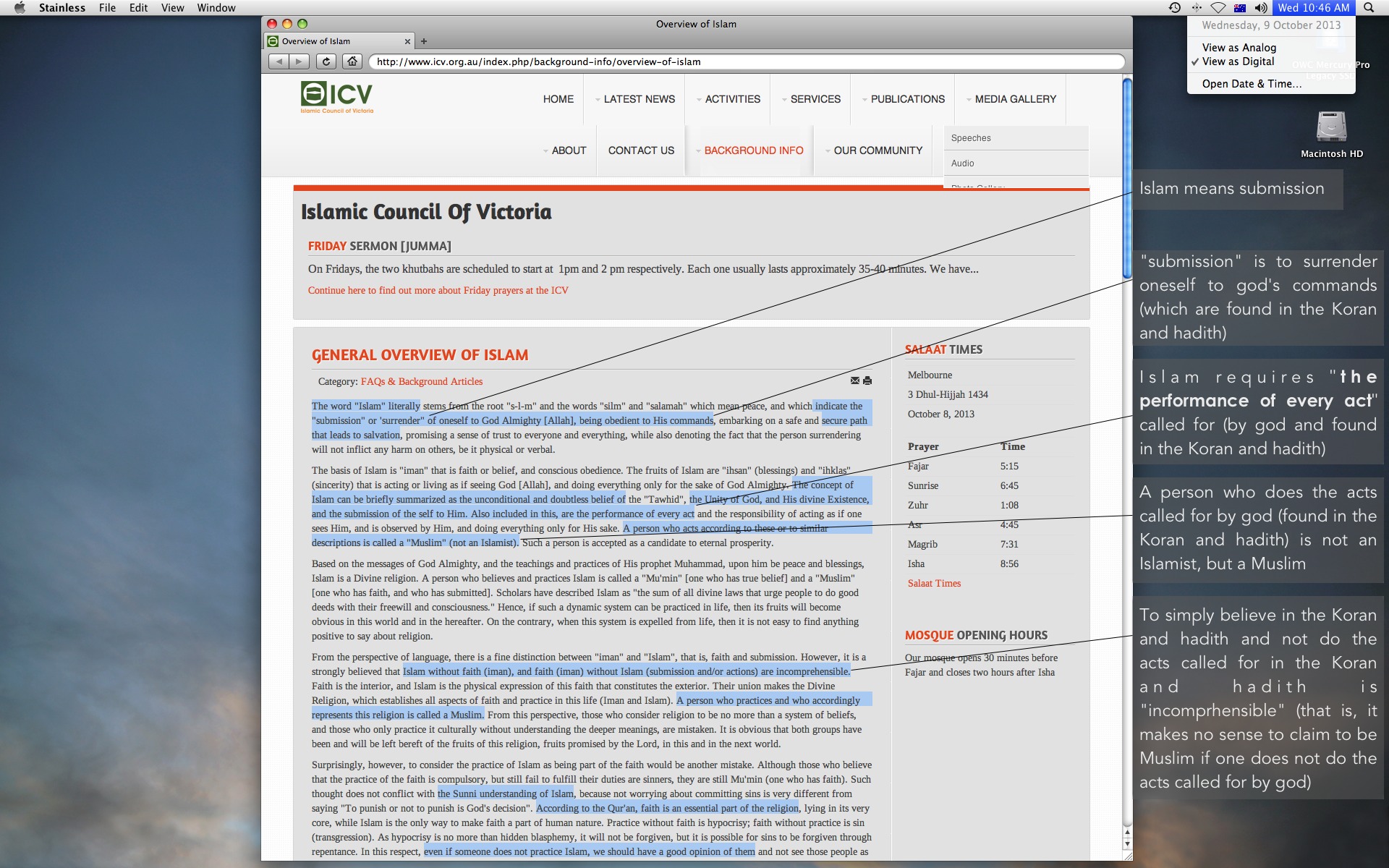This screenshot has height=868, width=1389.
Task: Click the Sunrise time 6:45
Action: pos(1009,485)
